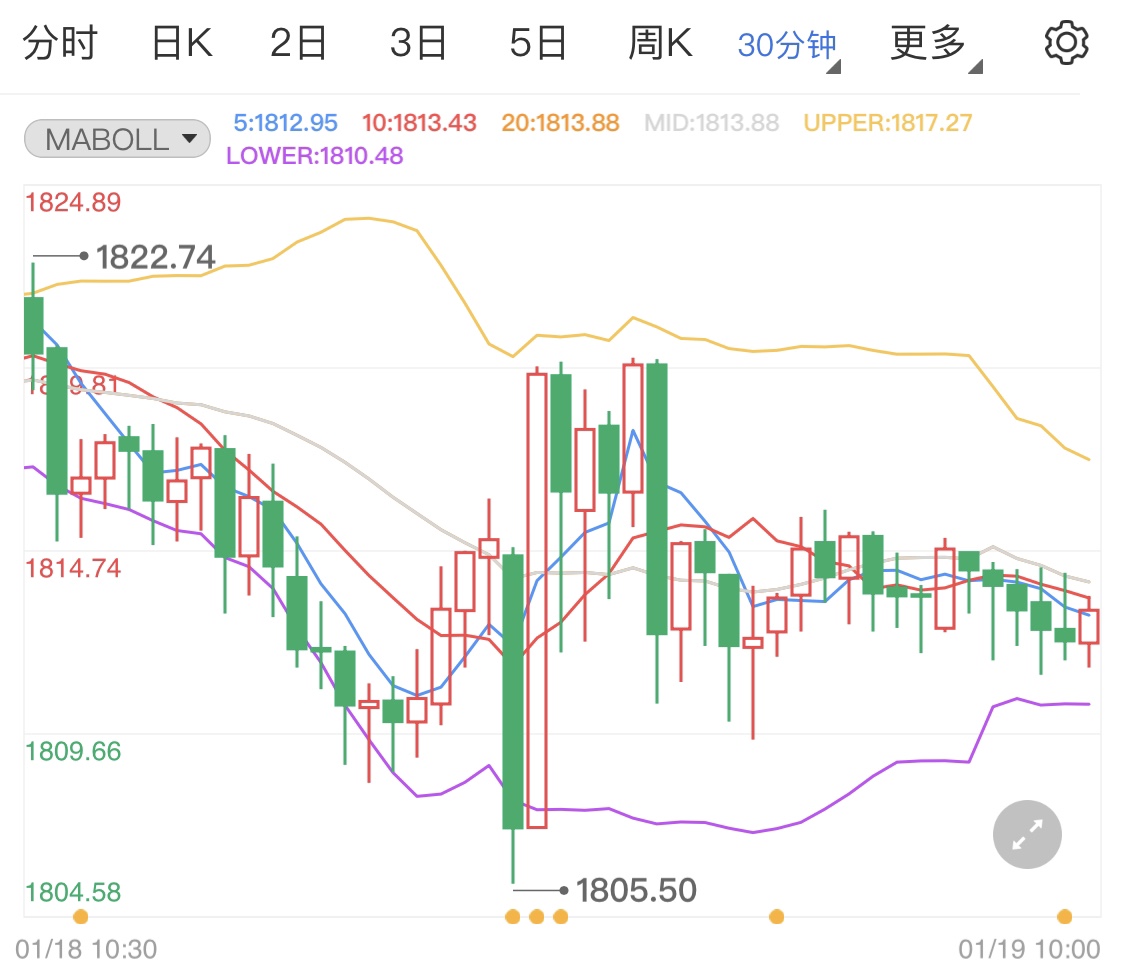The image size is (1125, 967).
Task: Click the tall red candle beside the lowest green candle
Action: 537,600
